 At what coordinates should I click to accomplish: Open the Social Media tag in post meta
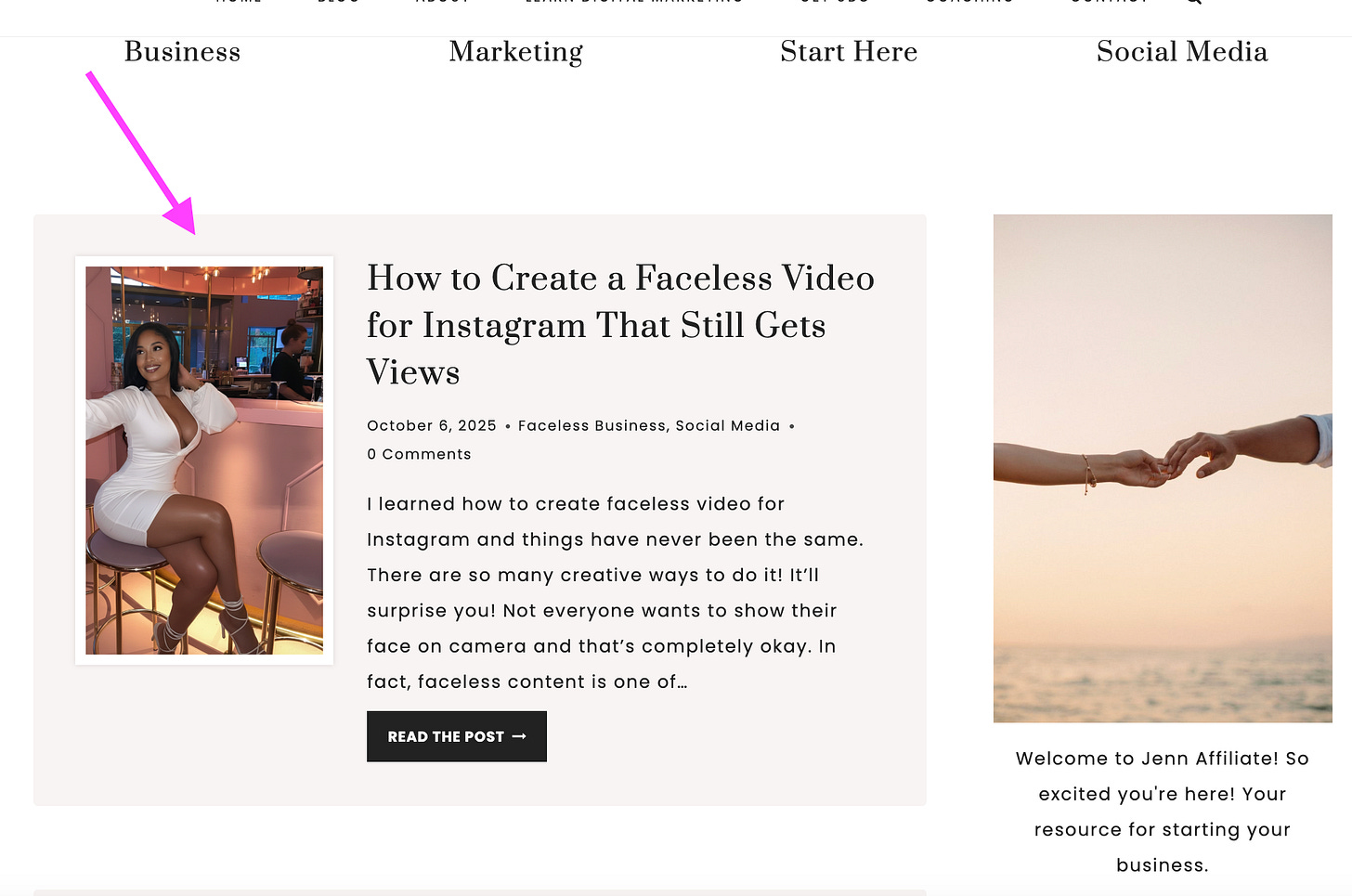[727, 425]
